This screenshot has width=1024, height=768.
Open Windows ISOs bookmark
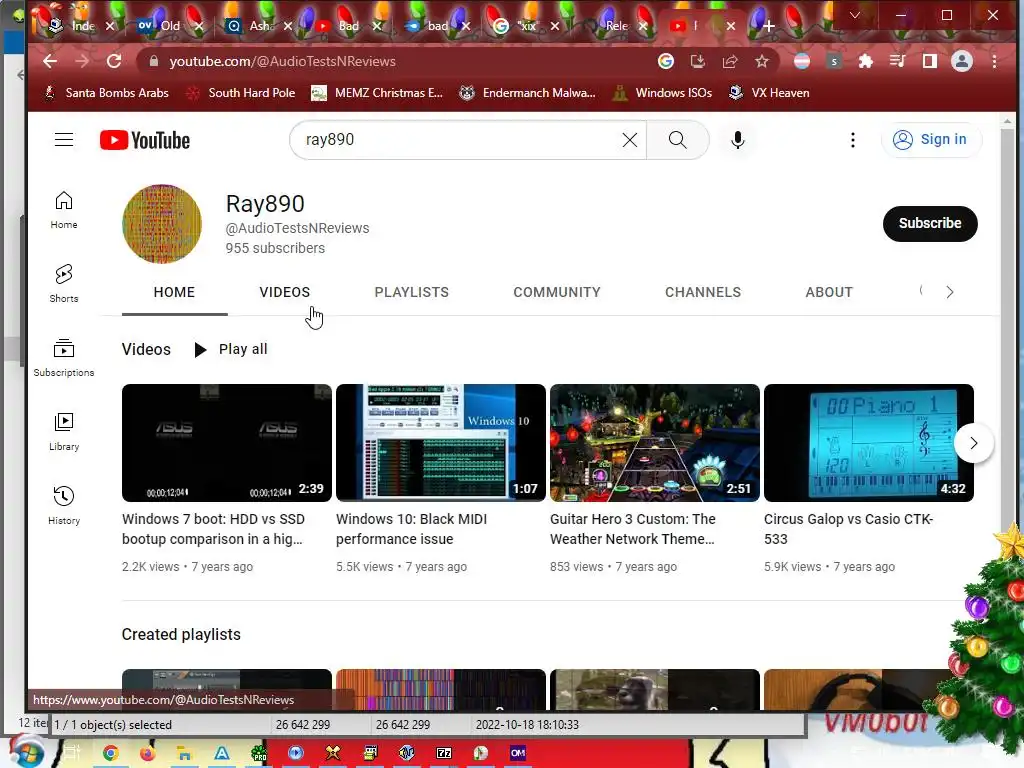(x=663, y=93)
